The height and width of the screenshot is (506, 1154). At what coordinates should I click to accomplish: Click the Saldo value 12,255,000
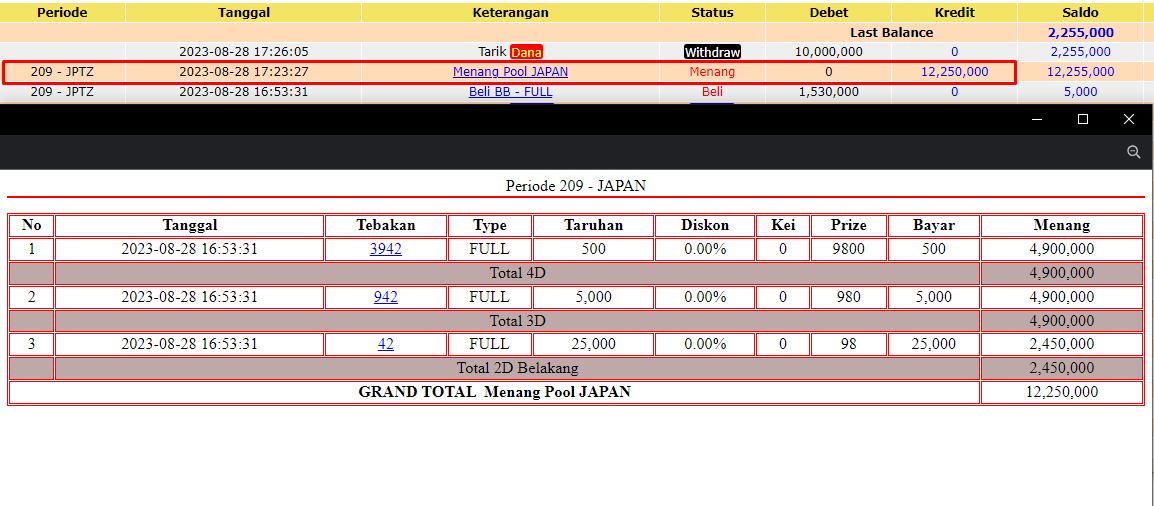point(1080,72)
